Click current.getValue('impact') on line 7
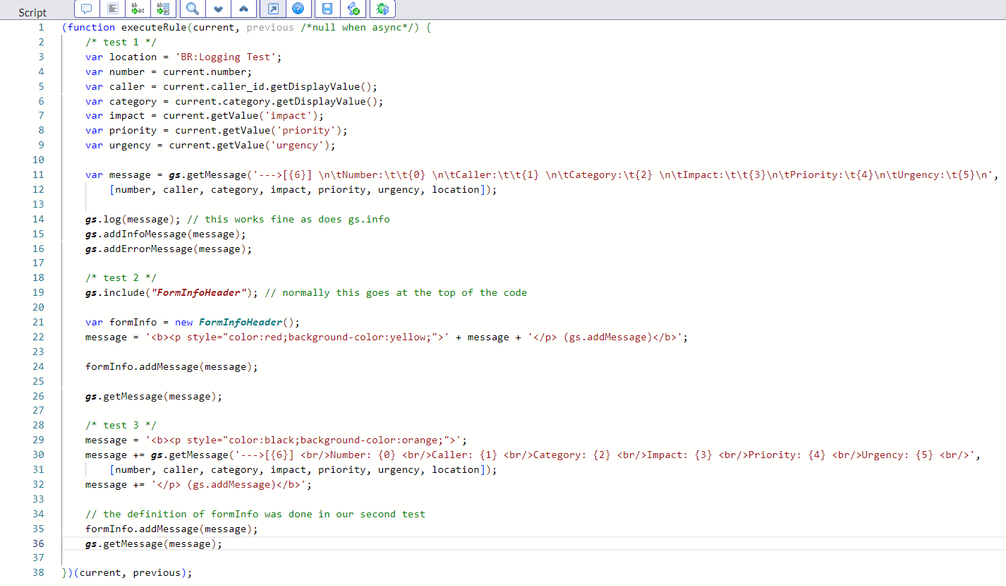The height and width of the screenshot is (586, 1006). (x=243, y=116)
